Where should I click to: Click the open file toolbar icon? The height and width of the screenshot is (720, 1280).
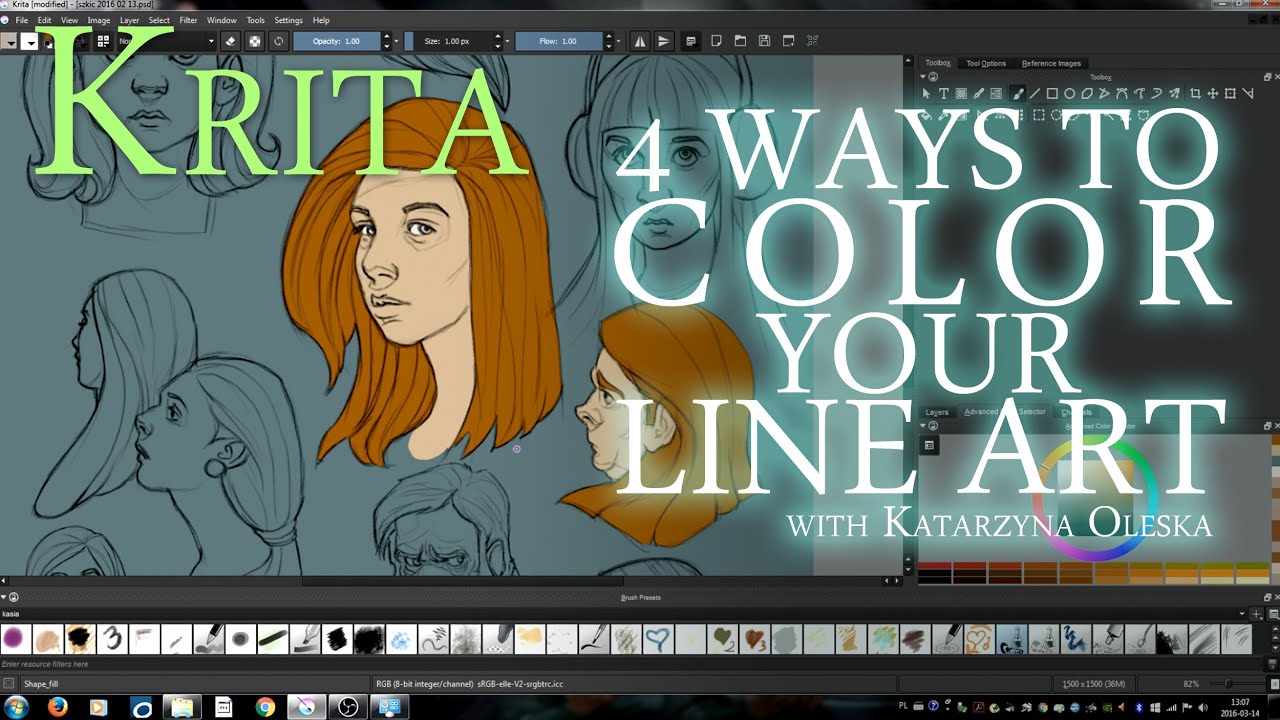(740, 41)
